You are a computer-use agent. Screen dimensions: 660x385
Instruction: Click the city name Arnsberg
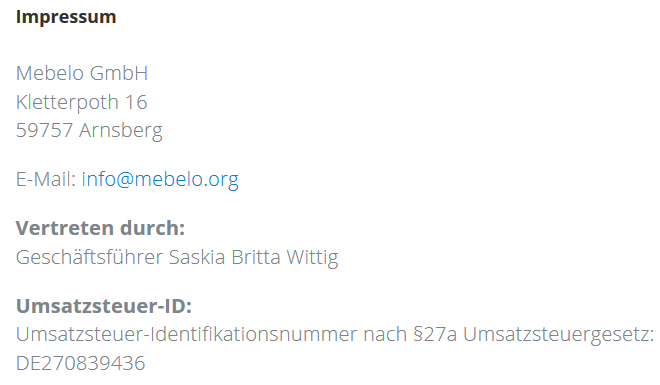click(121, 131)
